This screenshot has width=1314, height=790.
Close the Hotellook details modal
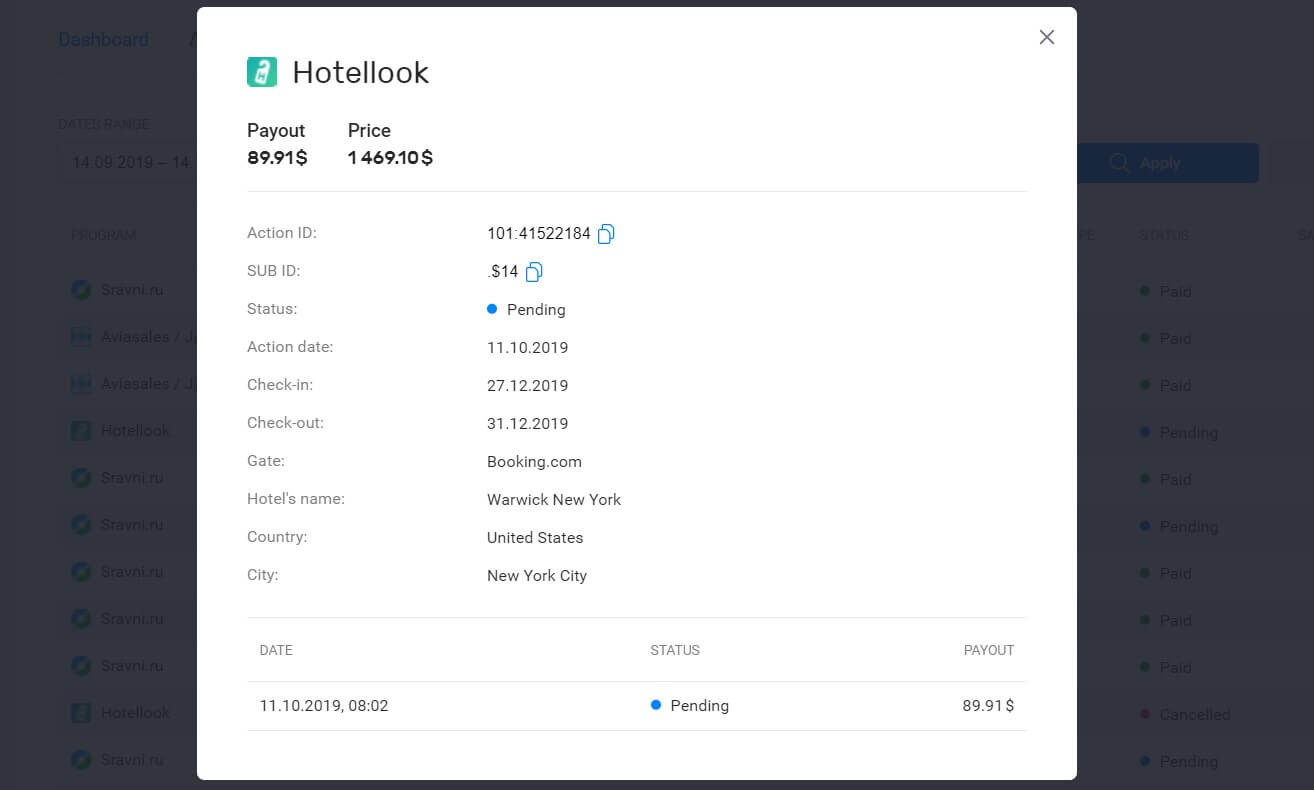[1046, 37]
